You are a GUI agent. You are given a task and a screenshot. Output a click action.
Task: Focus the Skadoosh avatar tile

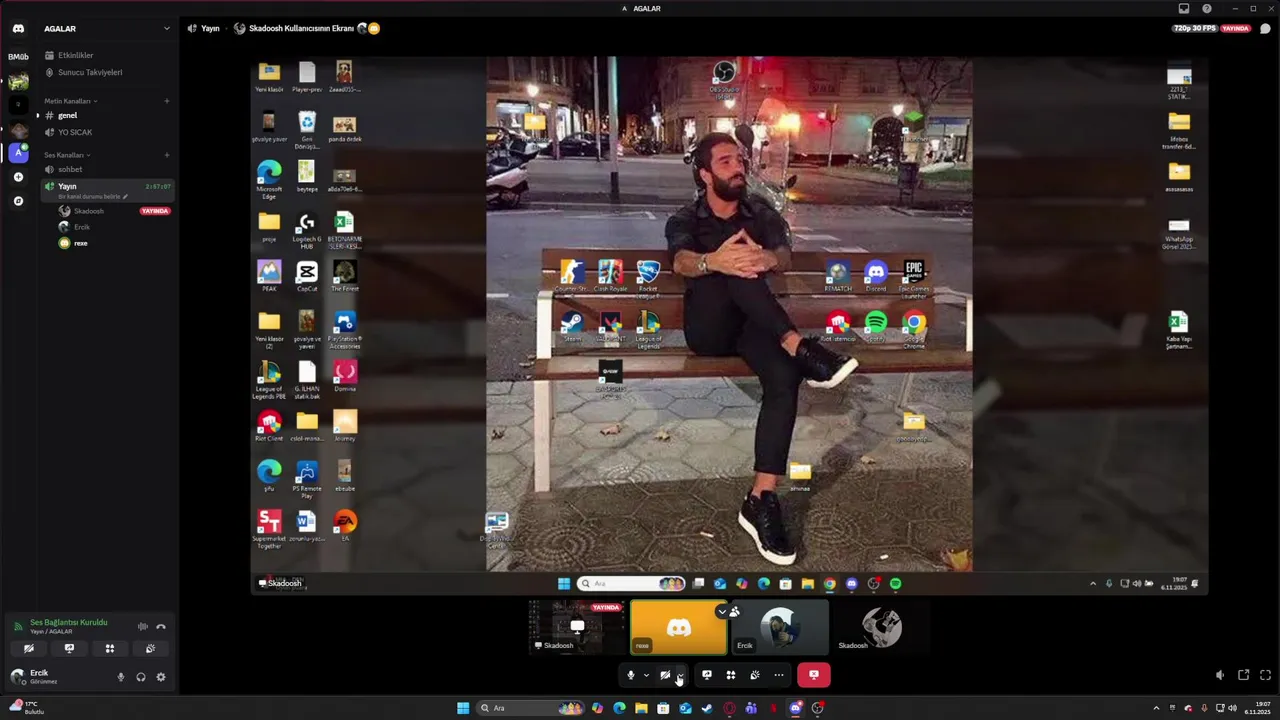click(x=883, y=627)
